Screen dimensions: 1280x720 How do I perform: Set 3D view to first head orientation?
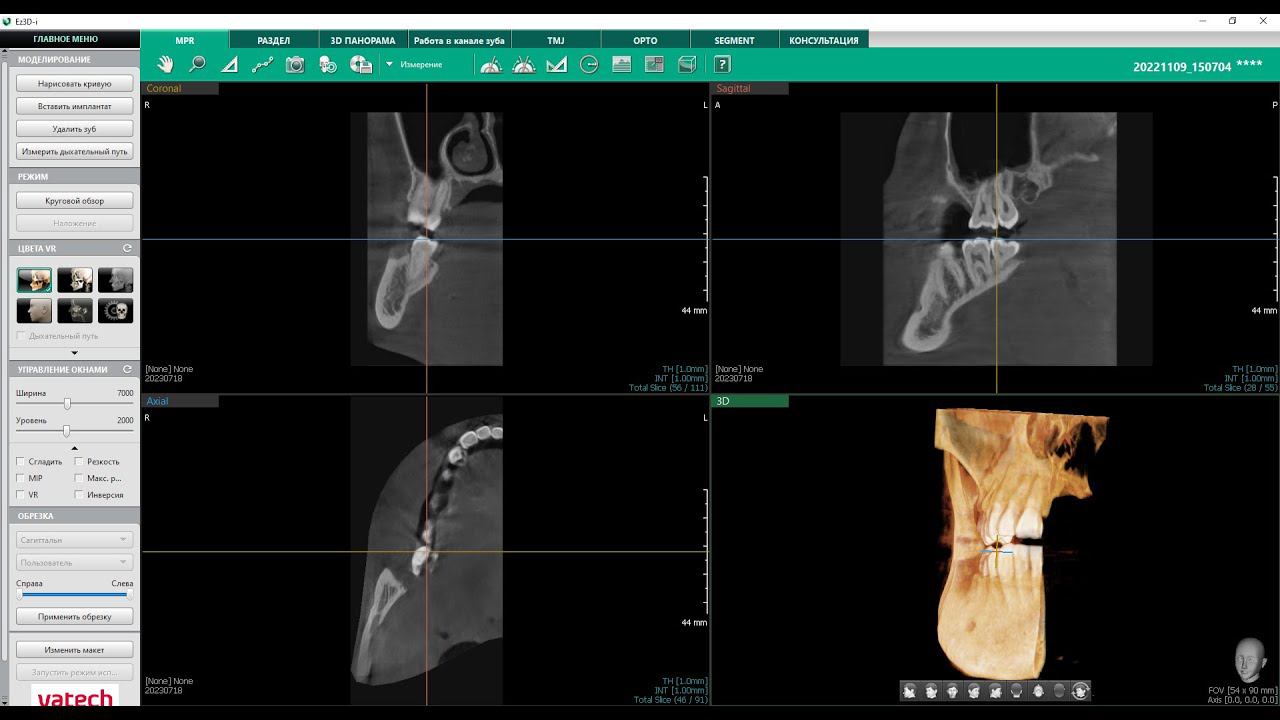pos(909,691)
